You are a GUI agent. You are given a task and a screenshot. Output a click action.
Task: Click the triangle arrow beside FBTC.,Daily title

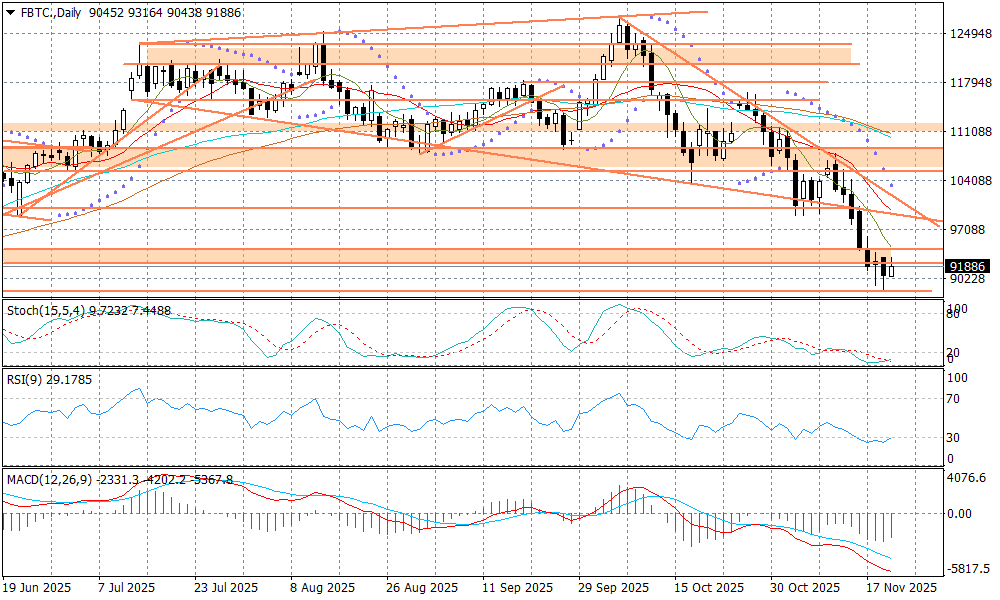pyautogui.click(x=9, y=11)
